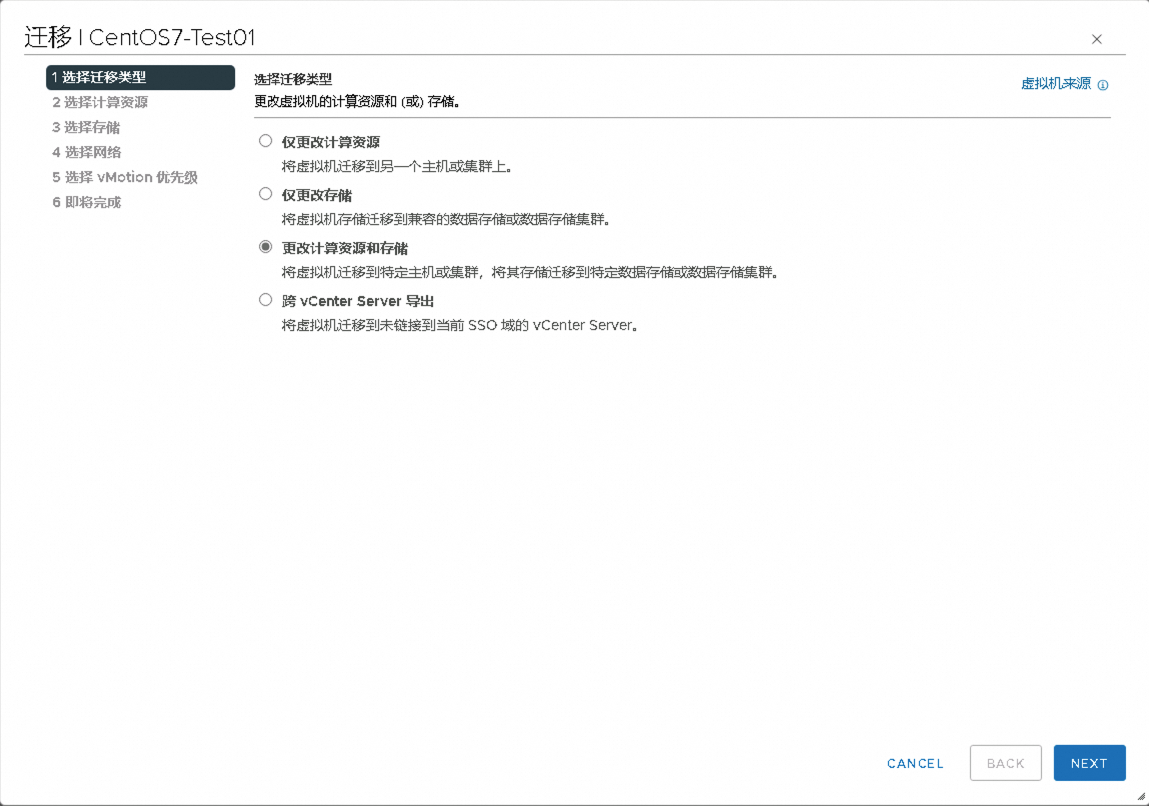This screenshot has width=1149, height=806.
Task: Select the 仅更改计算资源 radio button
Action: coord(265,141)
